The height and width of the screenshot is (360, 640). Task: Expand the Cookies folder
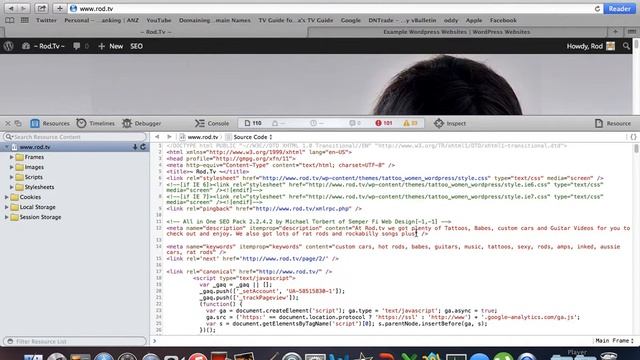(x=7, y=197)
